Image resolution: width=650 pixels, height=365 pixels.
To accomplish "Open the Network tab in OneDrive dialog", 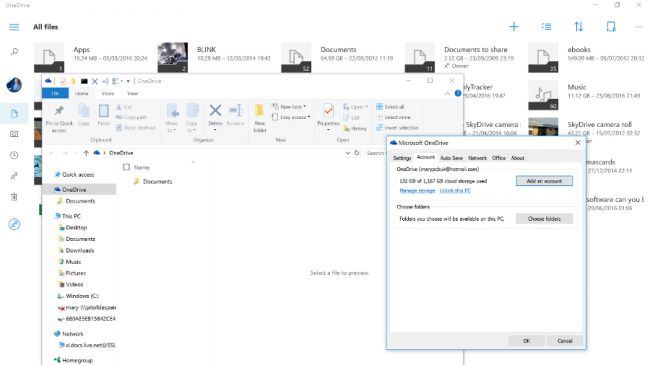I will [477, 158].
